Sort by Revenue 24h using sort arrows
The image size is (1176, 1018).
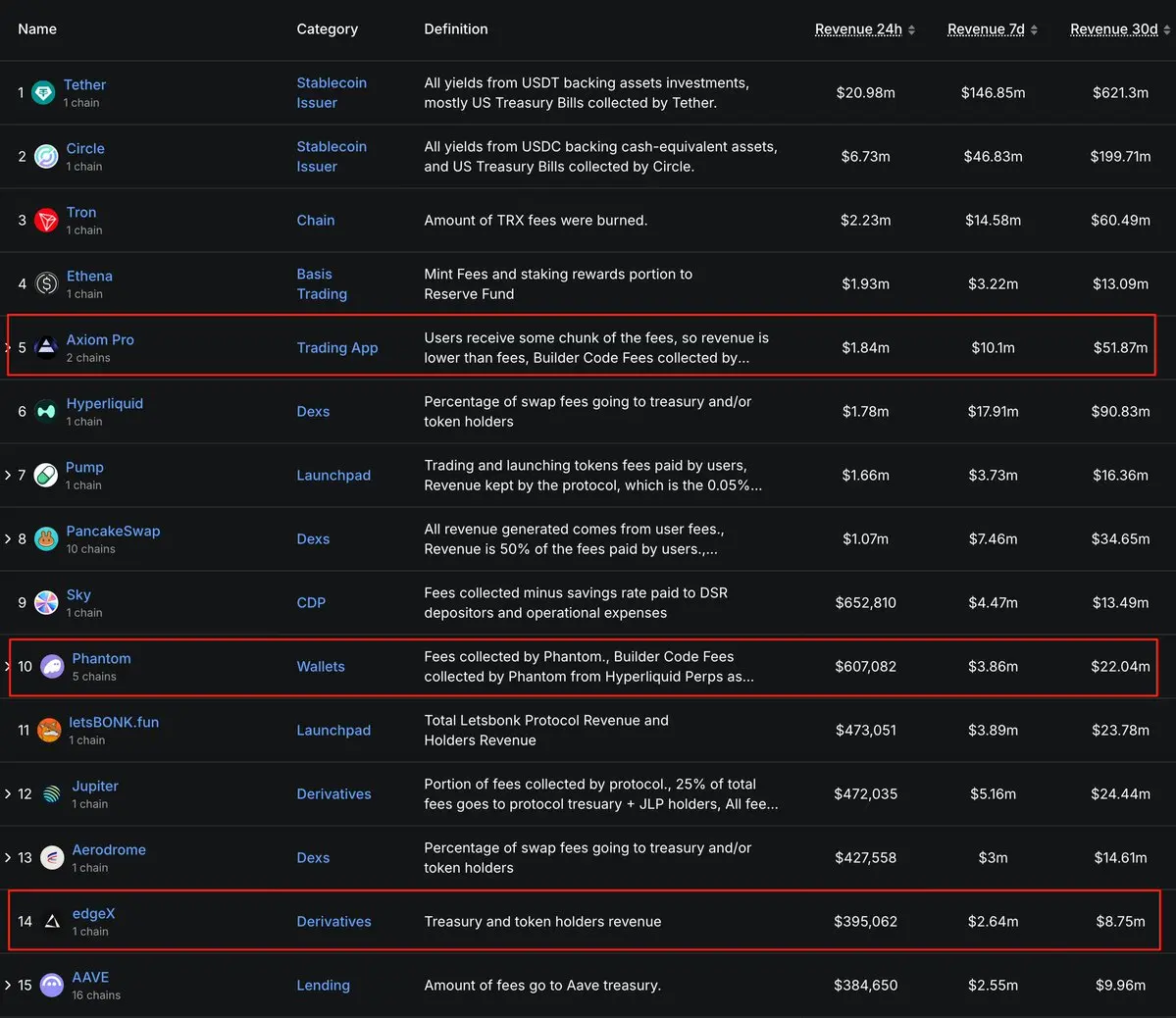coord(911,30)
